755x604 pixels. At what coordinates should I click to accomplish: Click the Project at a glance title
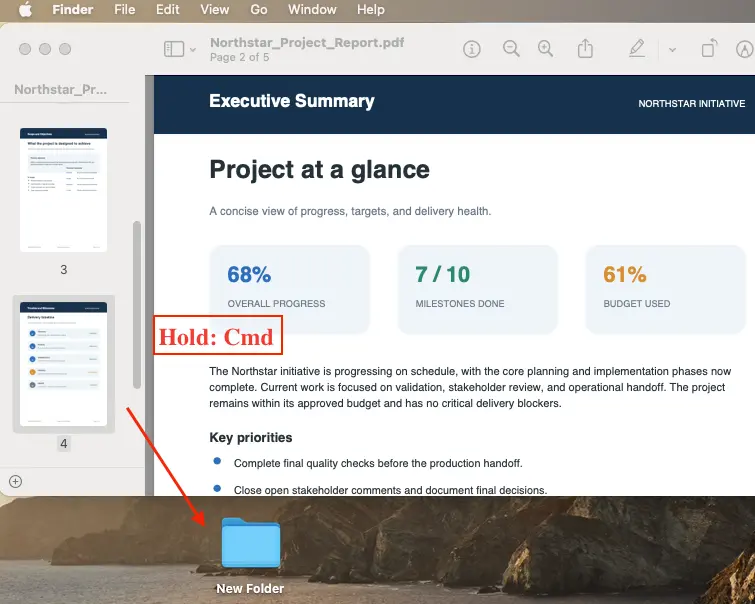coord(319,170)
